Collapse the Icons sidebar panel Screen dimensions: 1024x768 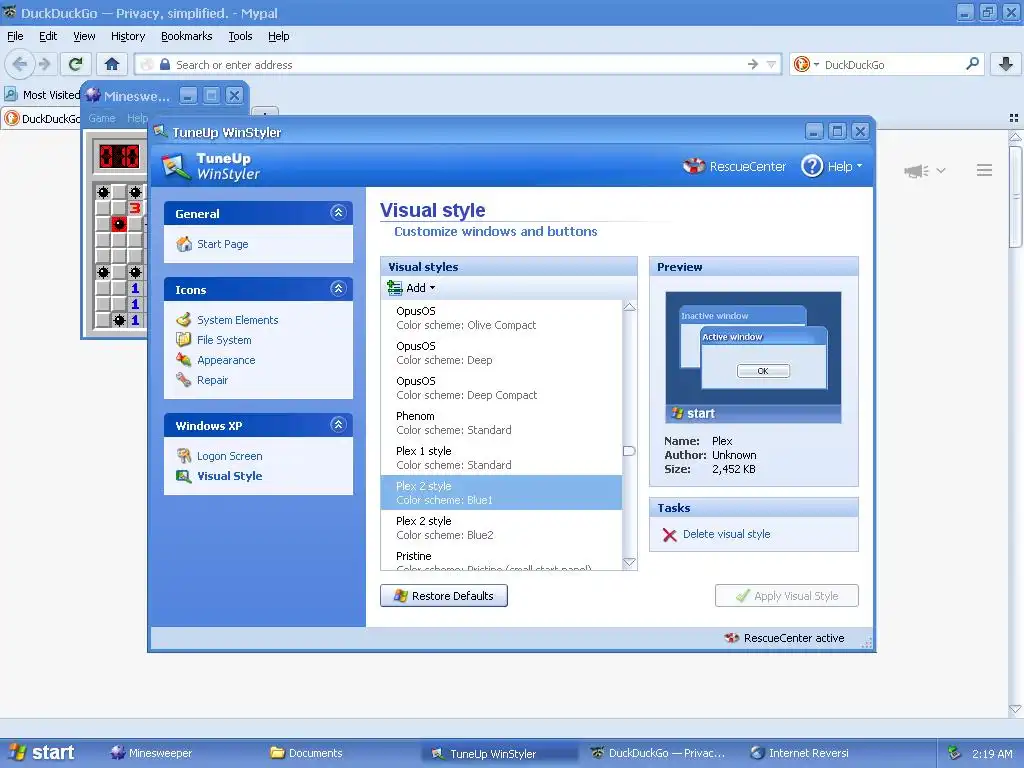point(338,289)
